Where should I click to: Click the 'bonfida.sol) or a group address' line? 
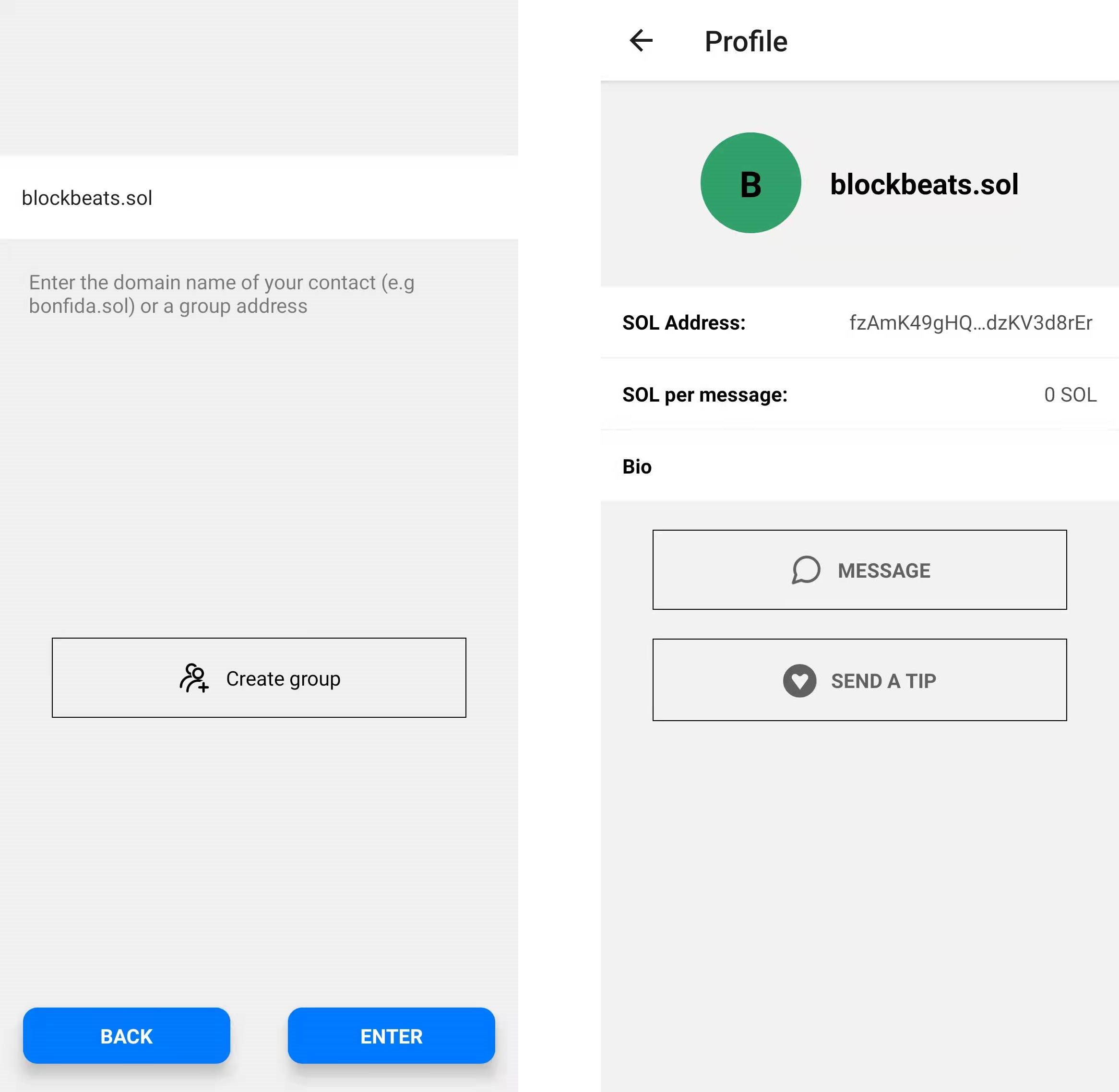coord(168,306)
